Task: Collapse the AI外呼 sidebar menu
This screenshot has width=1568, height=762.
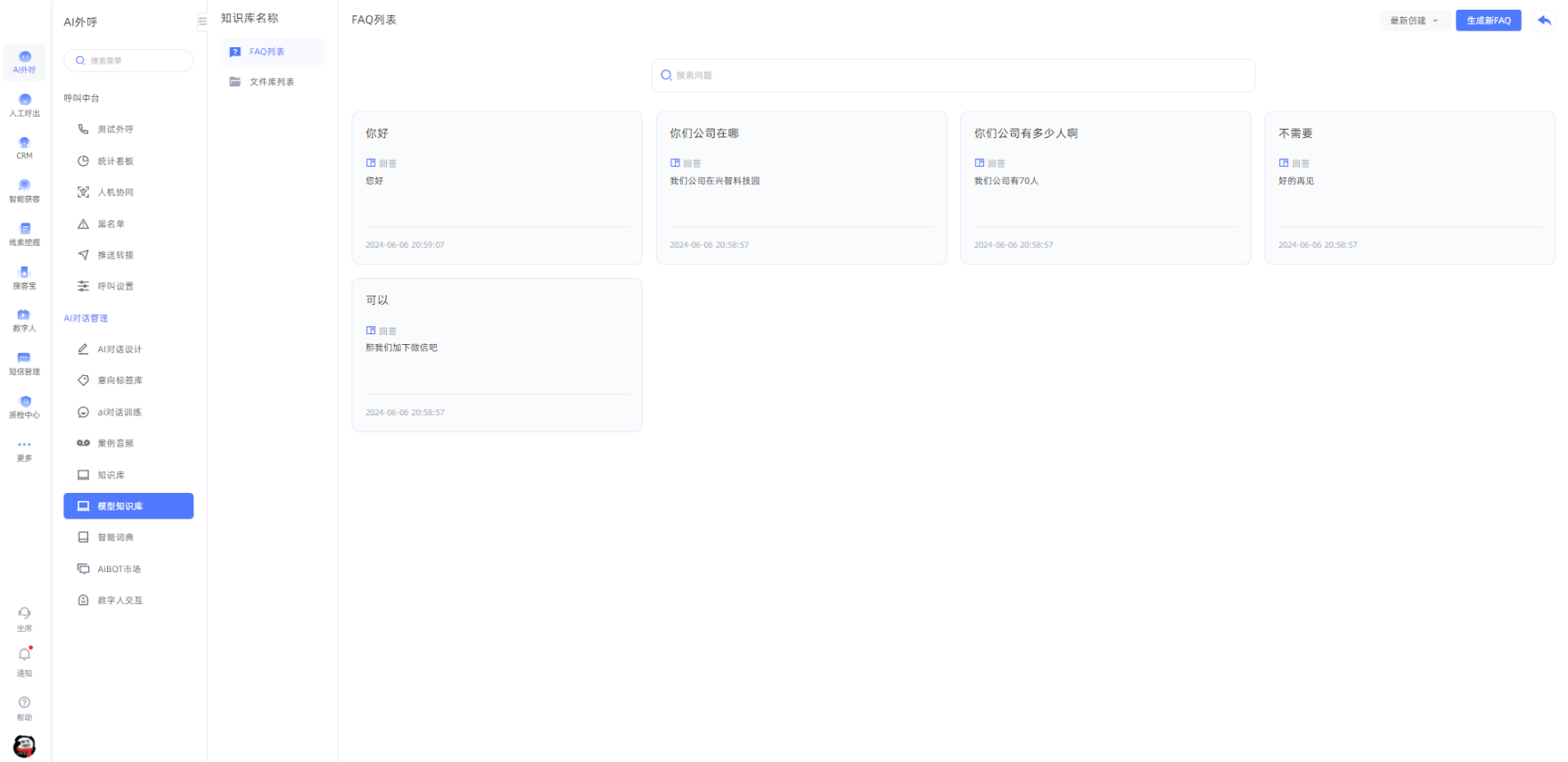Action: click(x=202, y=21)
